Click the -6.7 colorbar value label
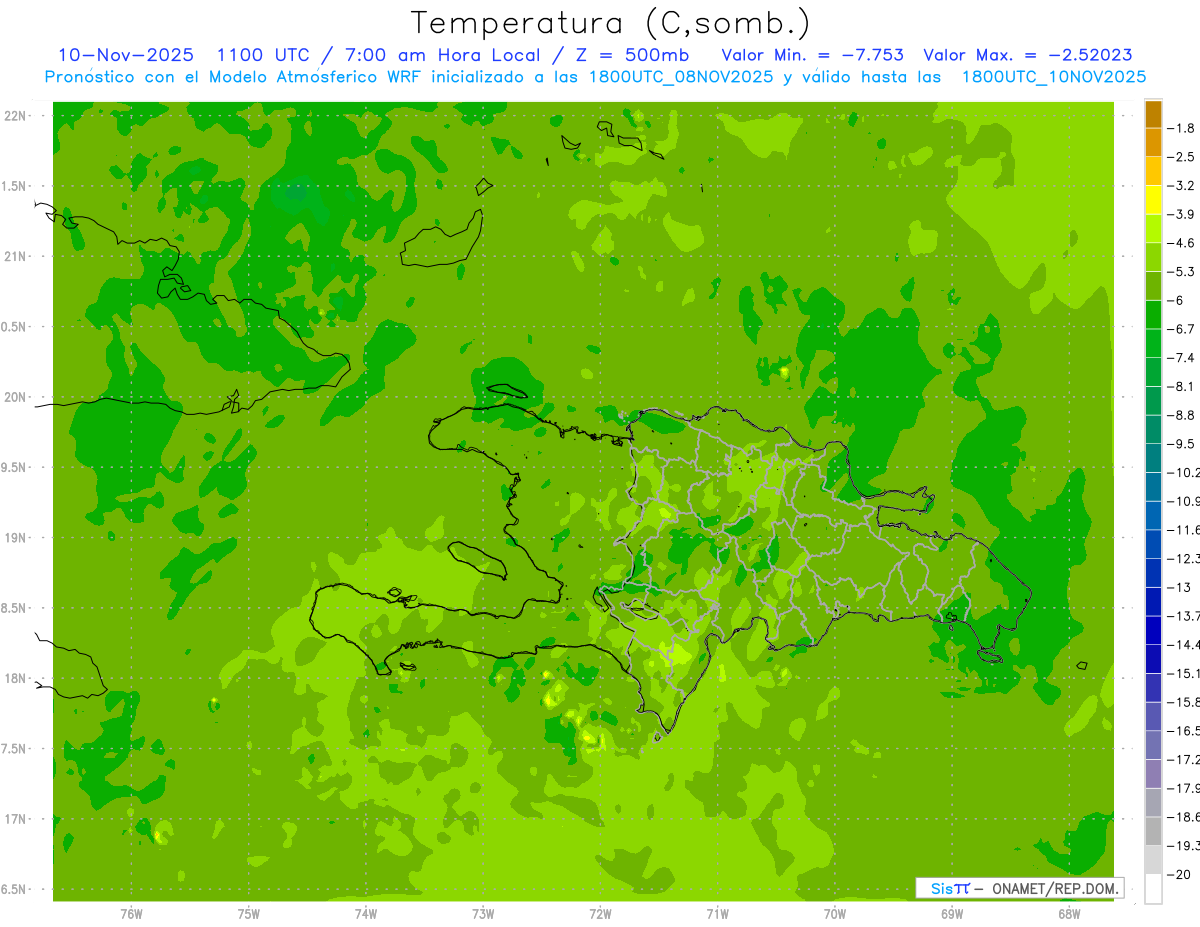The height and width of the screenshot is (927, 1200). (x=1182, y=329)
